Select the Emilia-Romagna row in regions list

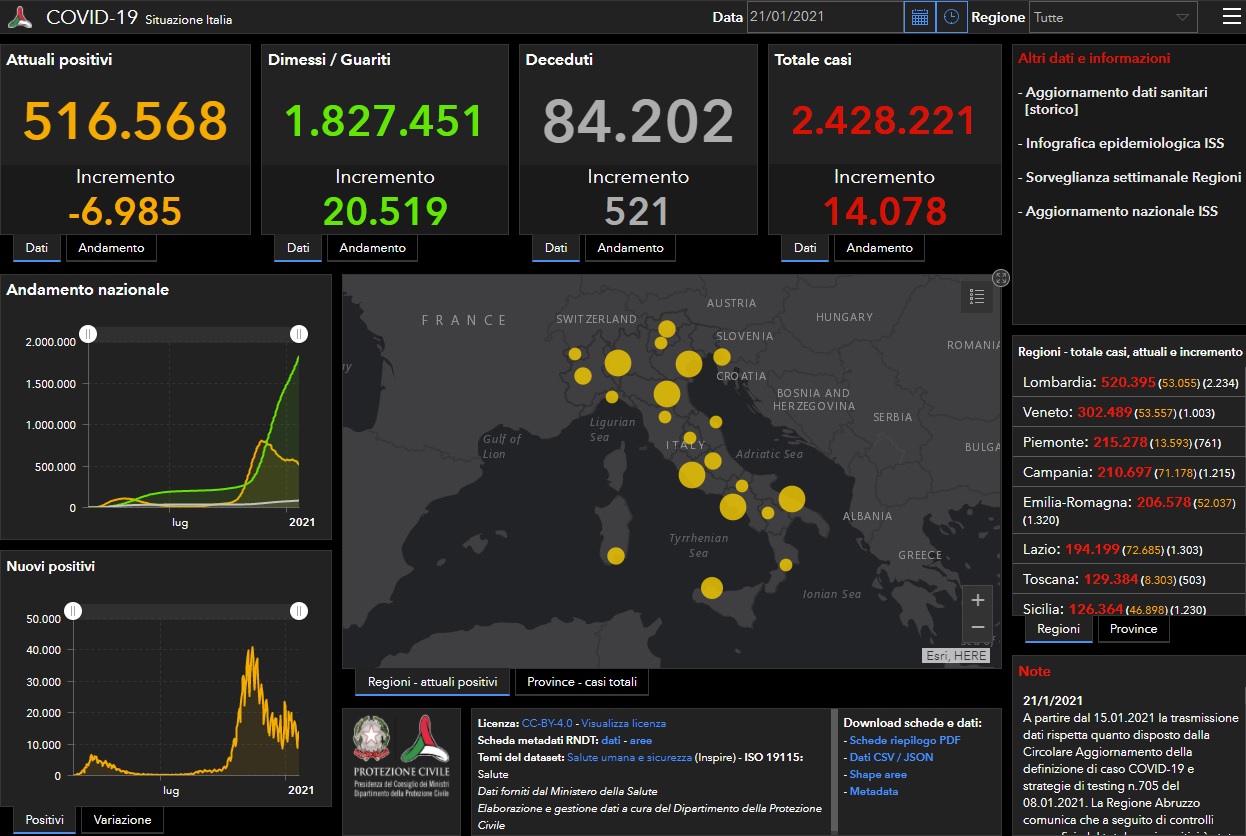tap(1129, 510)
